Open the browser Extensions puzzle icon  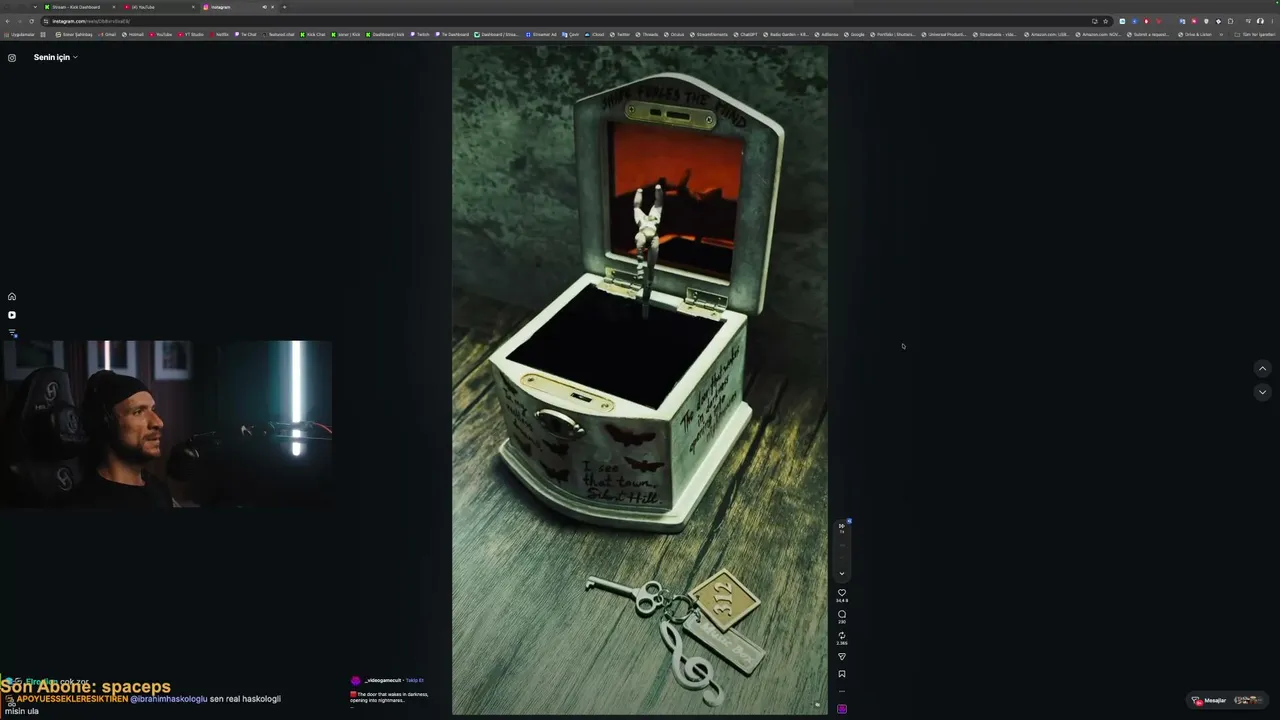pos(1230,21)
